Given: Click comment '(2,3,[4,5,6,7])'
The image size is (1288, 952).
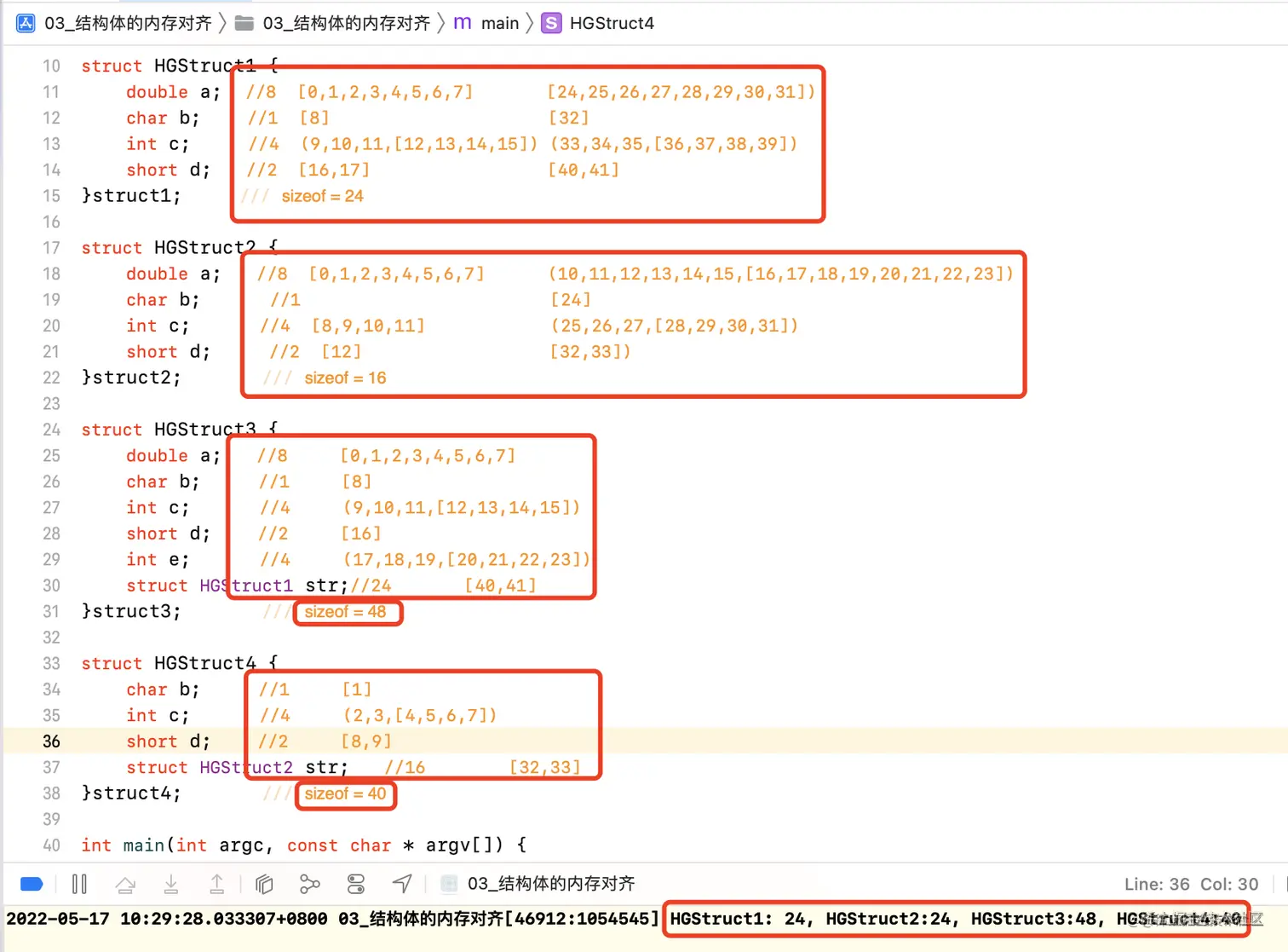Looking at the screenshot, I should (419, 715).
